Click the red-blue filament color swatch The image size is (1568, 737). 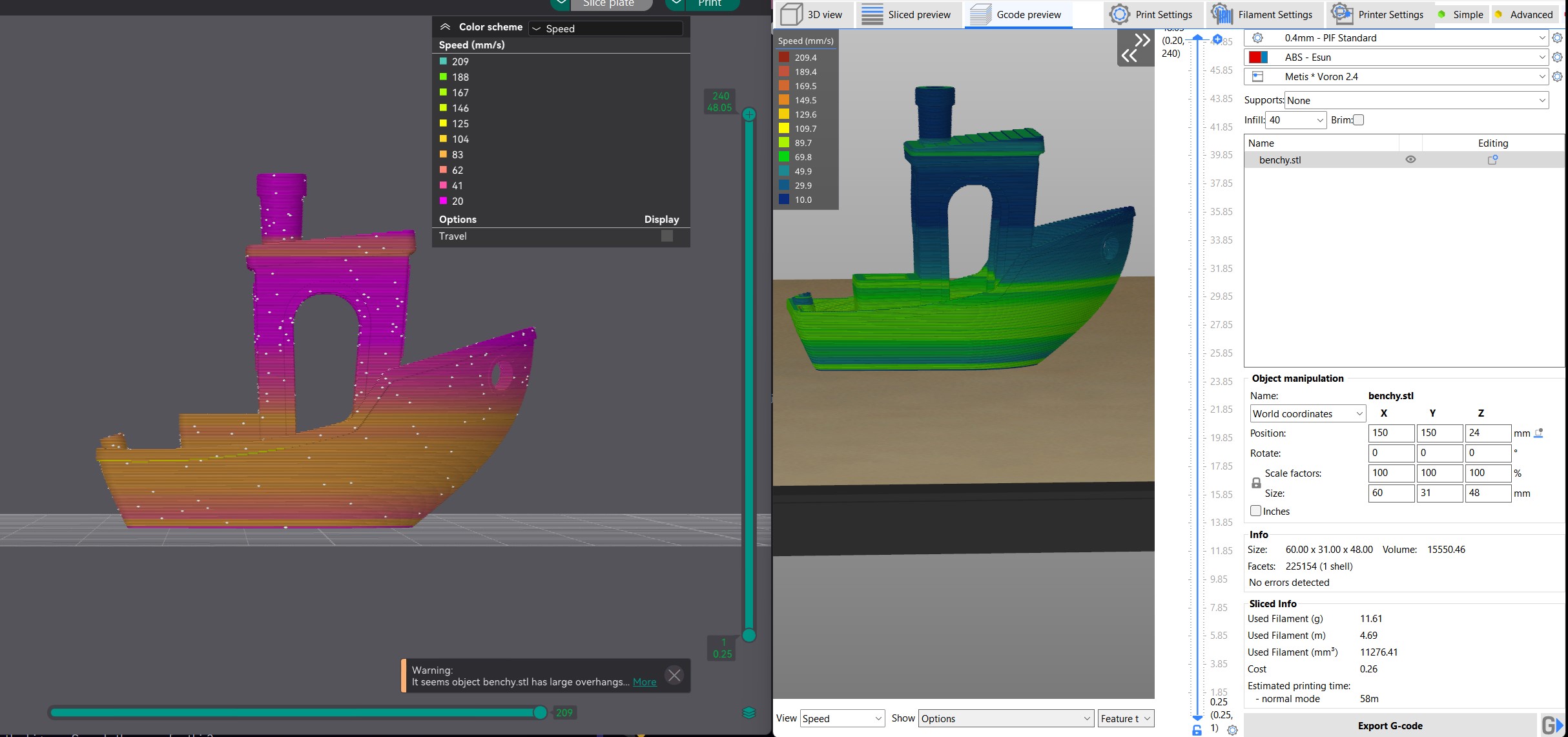1259,57
